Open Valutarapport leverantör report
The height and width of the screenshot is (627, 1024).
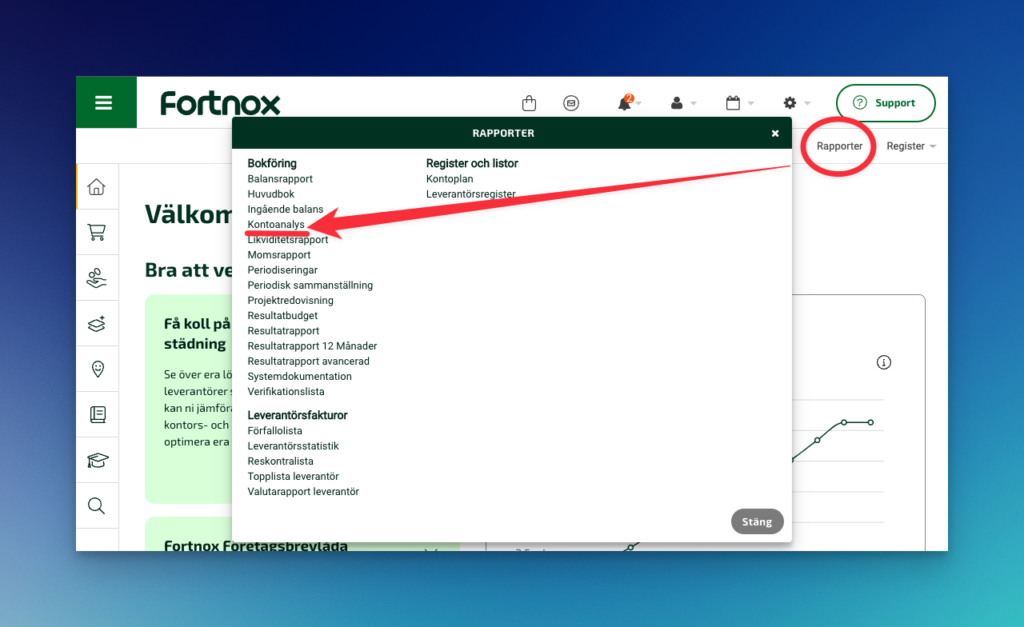click(x=303, y=492)
